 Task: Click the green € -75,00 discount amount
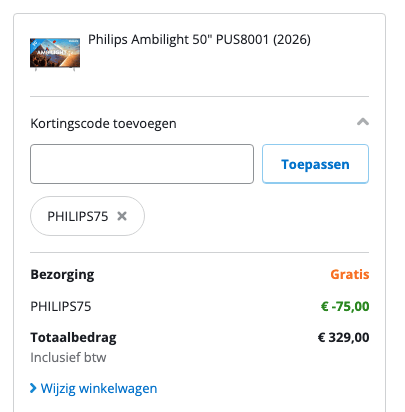345,306
